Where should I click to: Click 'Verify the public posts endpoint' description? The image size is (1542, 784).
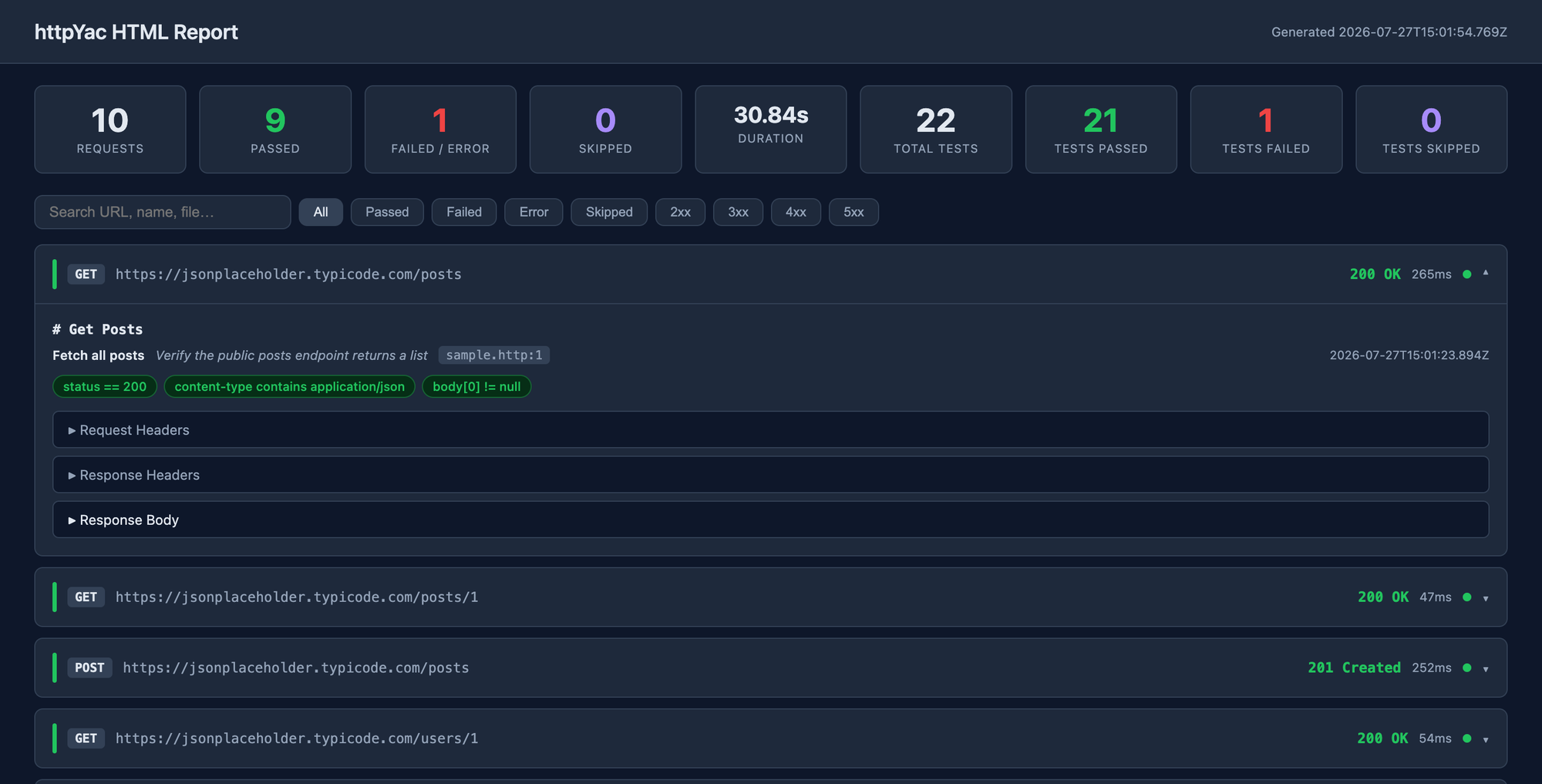click(x=291, y=355)
